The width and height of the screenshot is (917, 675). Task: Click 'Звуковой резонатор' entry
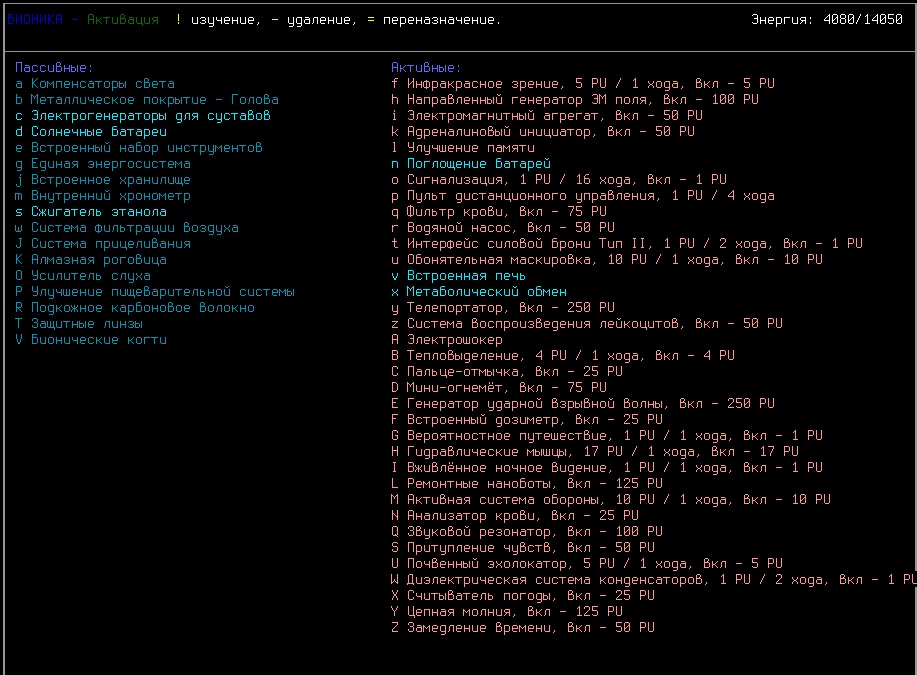click(x=527, y=531)
